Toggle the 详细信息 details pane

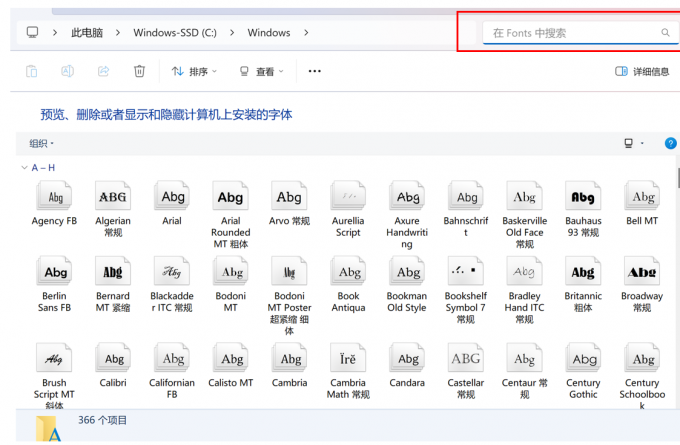[x=642, y=72]
